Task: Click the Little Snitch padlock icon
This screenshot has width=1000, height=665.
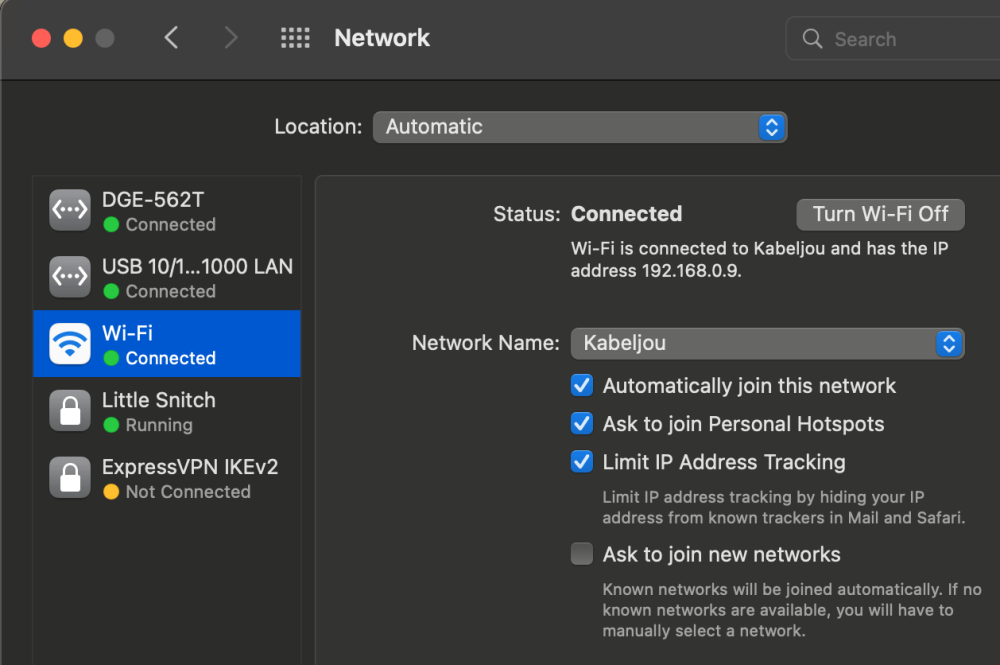Action: tap(70, 411)
